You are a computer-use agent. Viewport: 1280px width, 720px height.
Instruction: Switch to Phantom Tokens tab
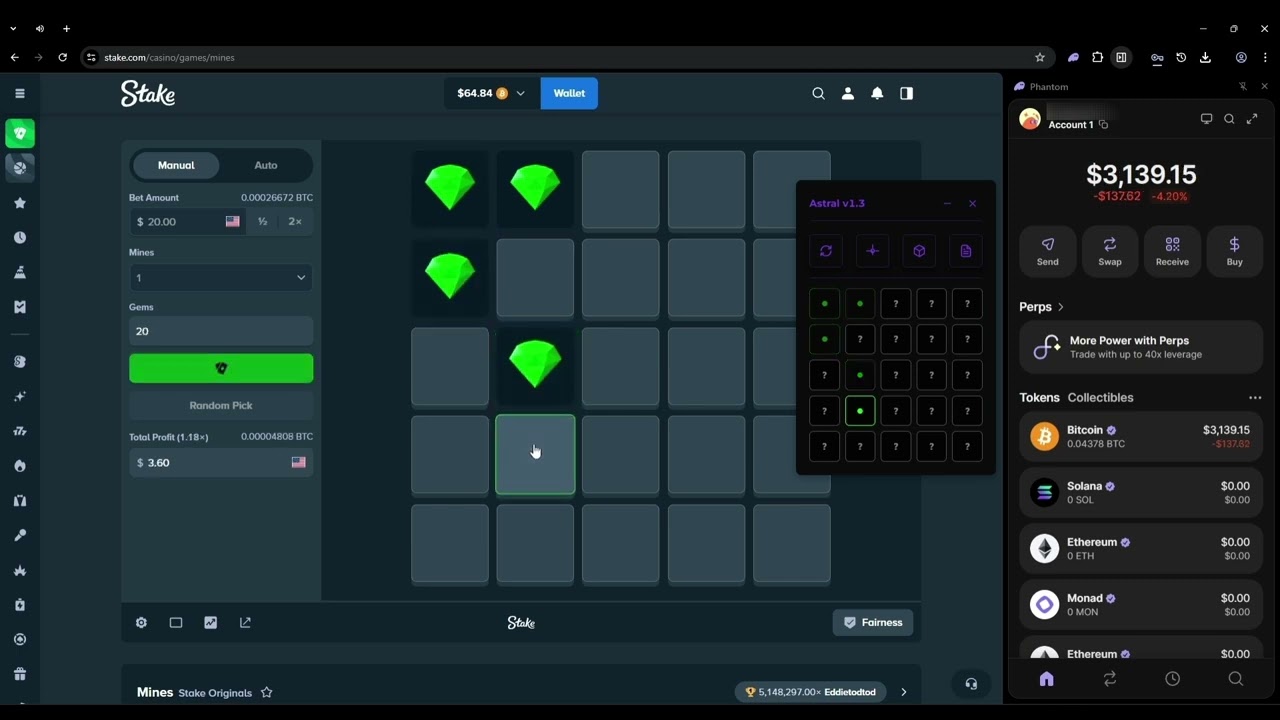coord(1039,398)
